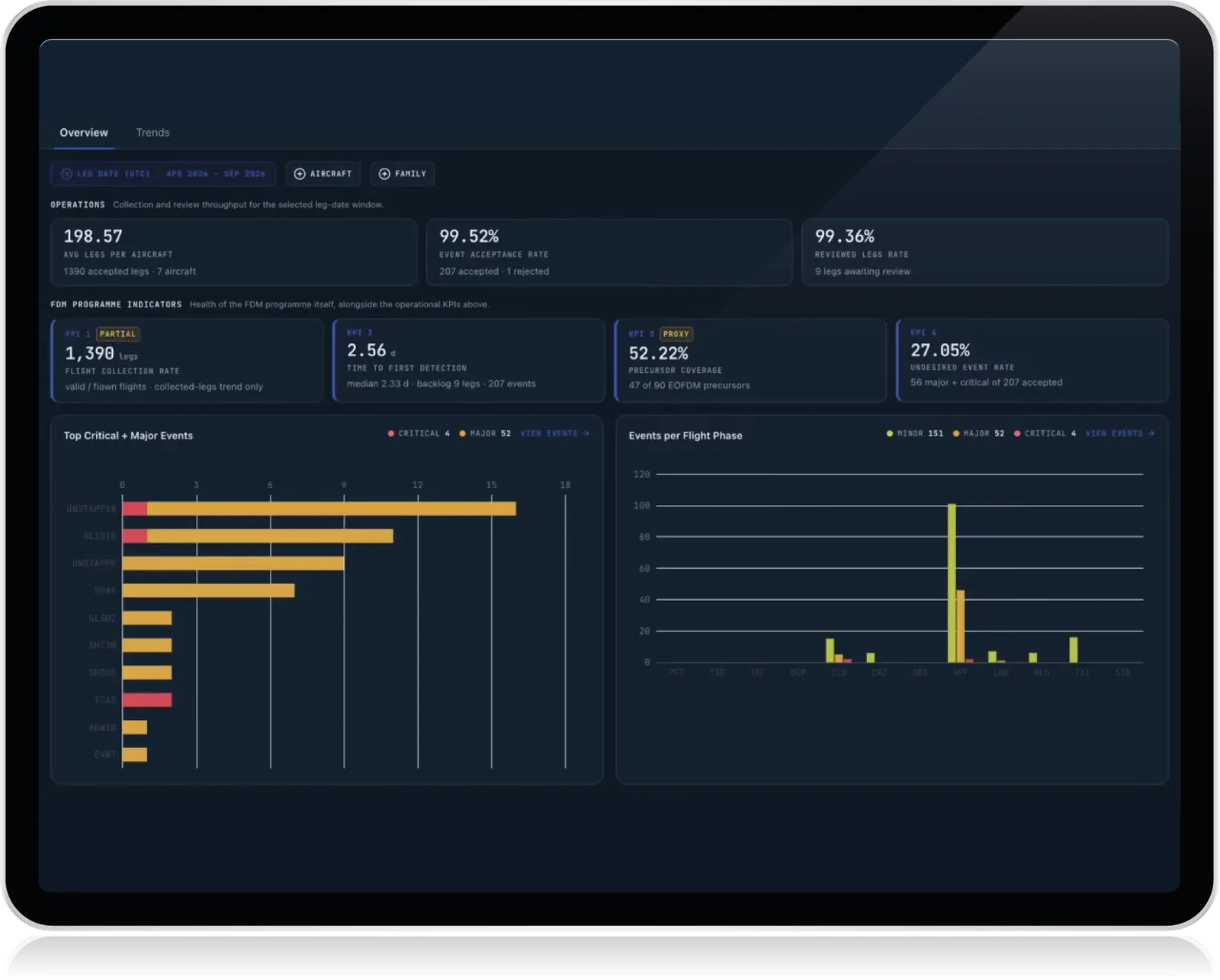Select the red TCAS bar

[x=147, y=700]
